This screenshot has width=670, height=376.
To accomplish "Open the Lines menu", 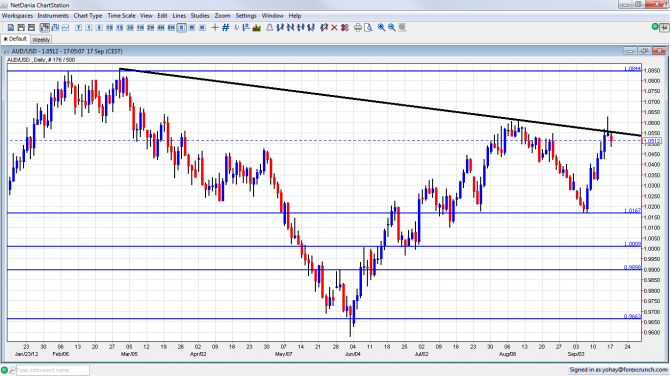I will pyautogui.click(x=179, y=15).
